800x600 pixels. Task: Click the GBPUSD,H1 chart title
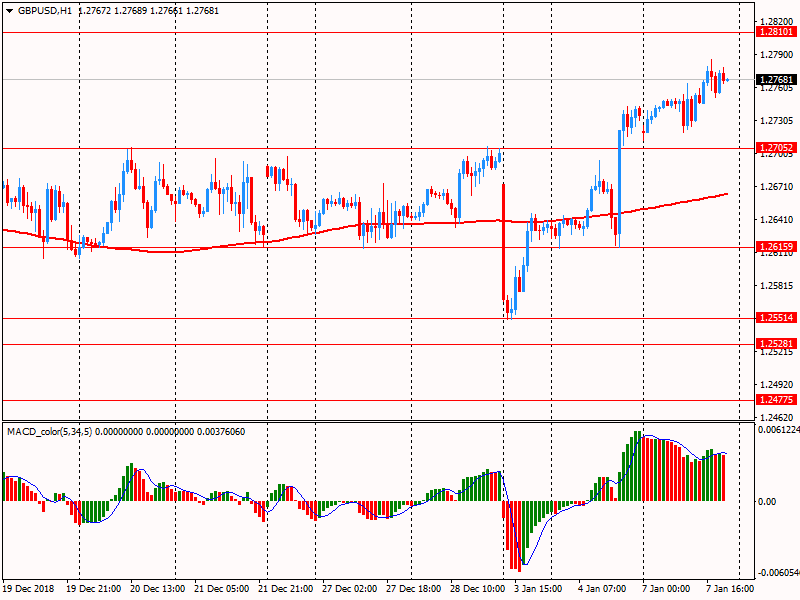[x=44, y=10]
